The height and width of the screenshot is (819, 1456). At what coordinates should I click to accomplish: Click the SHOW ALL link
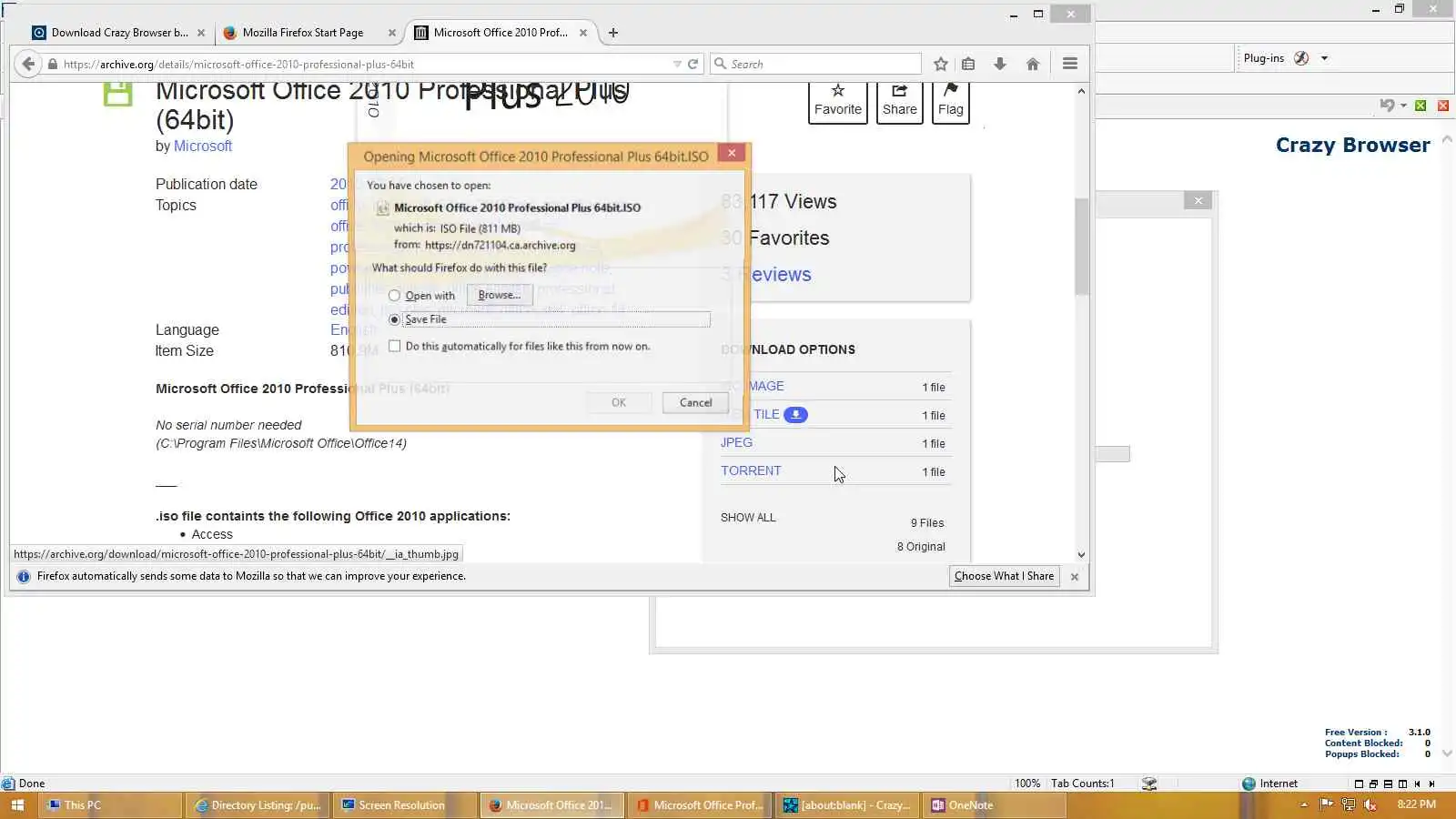(748, 518)
